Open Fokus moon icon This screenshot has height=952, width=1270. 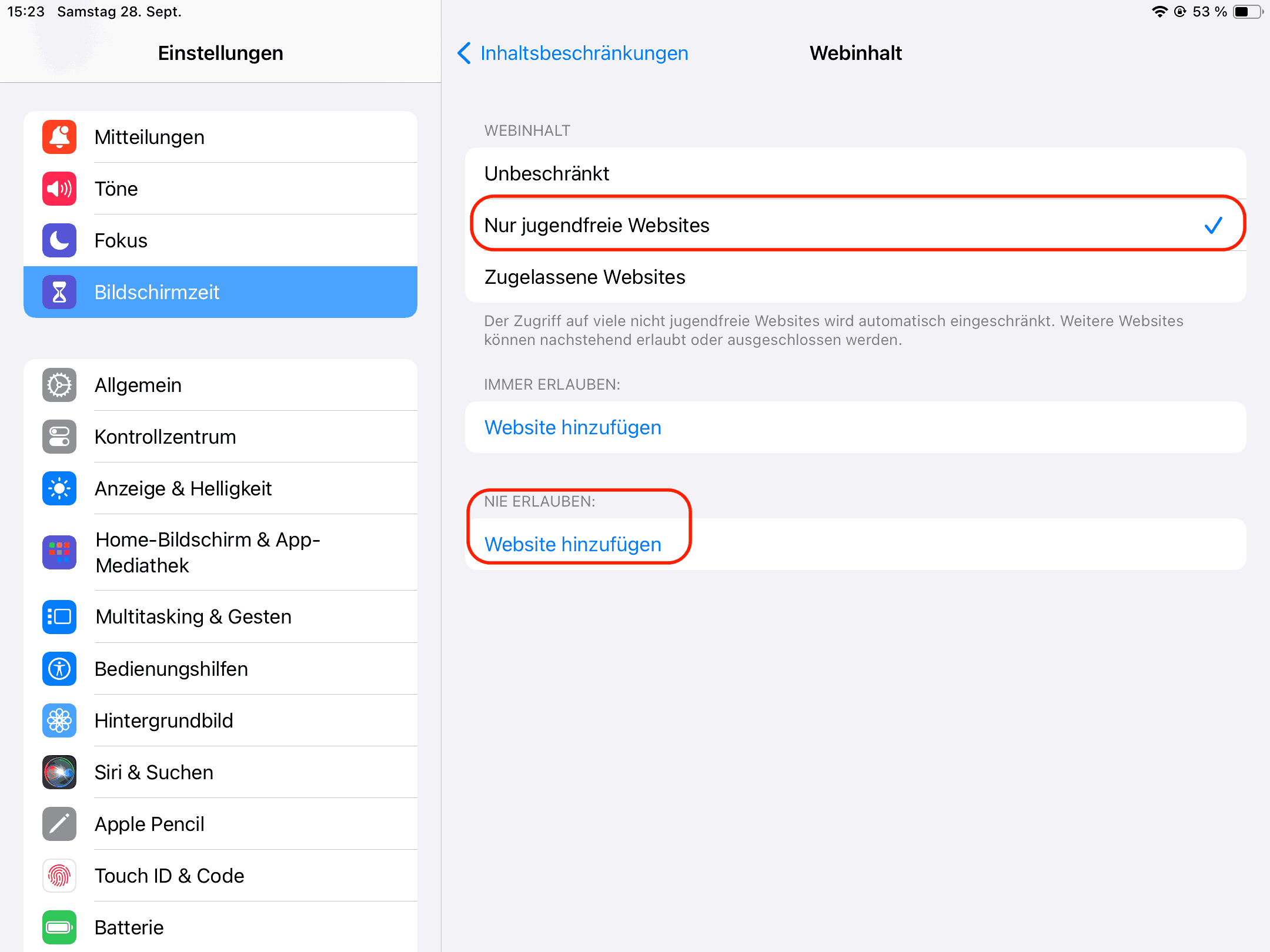tap(59, 240)
